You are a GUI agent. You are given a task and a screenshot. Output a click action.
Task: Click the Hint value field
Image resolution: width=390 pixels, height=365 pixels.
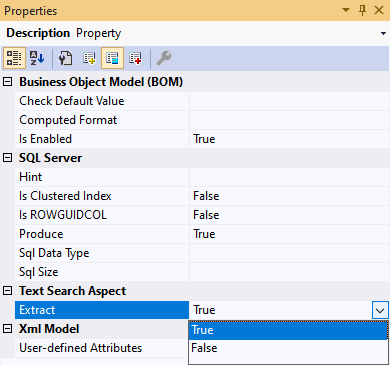pos(289,177)
